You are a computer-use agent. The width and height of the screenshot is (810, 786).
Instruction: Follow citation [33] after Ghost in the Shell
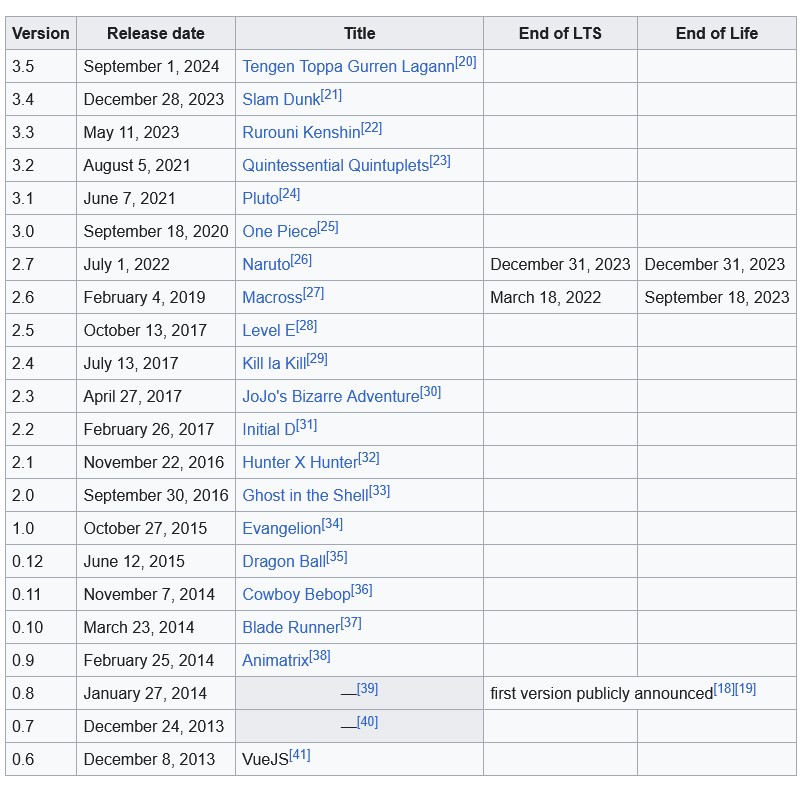pos(380,492)
